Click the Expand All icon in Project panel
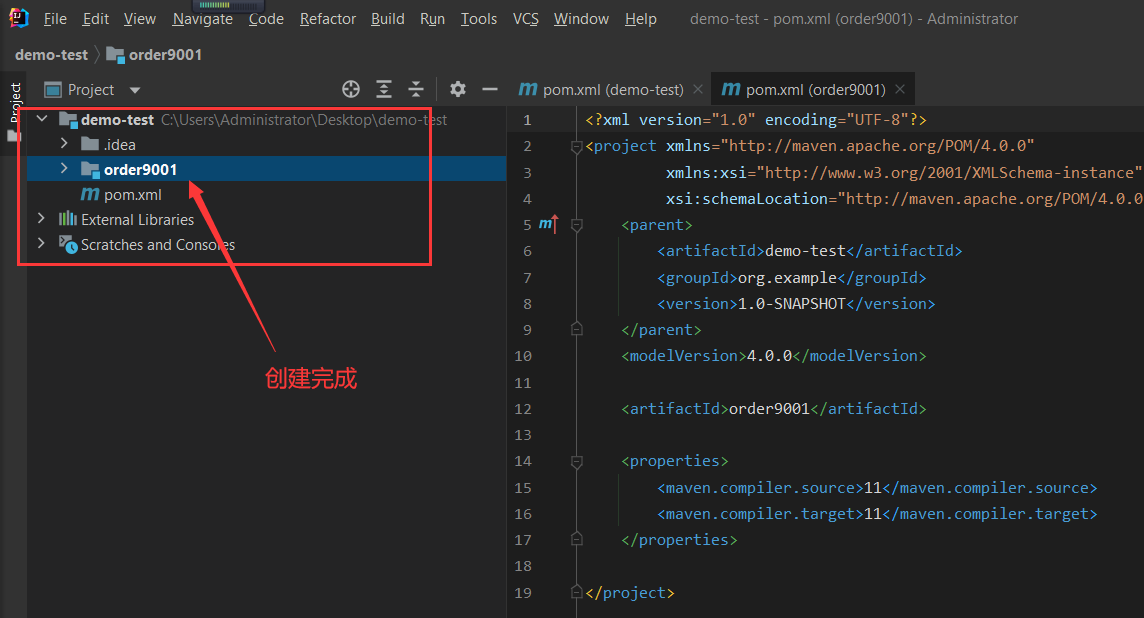Viewport: 1144px width, 618px height. coord(384,89)
